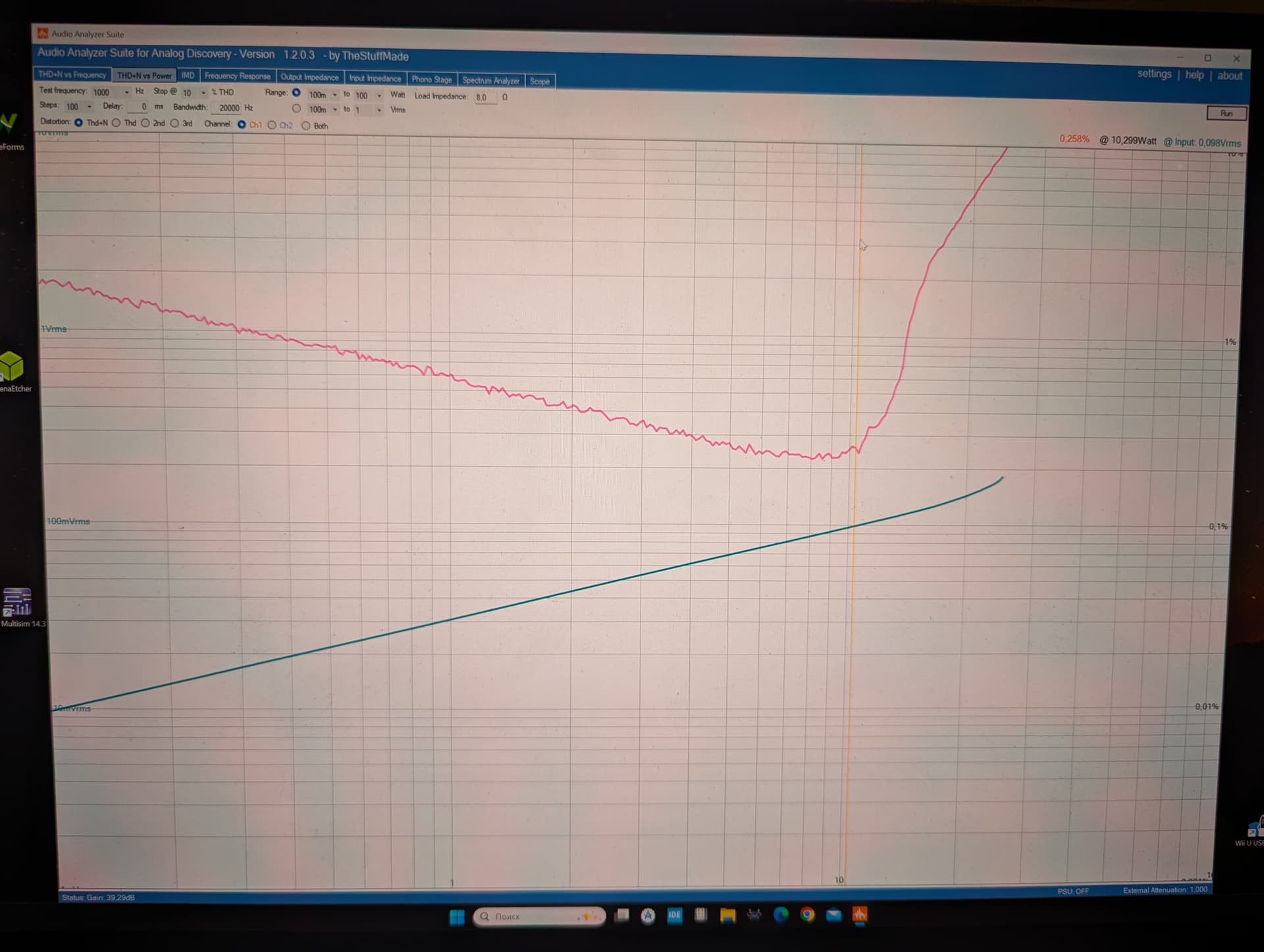Click the Run button
Screen dimensions: 1264x952
[x=1226, y=113]
